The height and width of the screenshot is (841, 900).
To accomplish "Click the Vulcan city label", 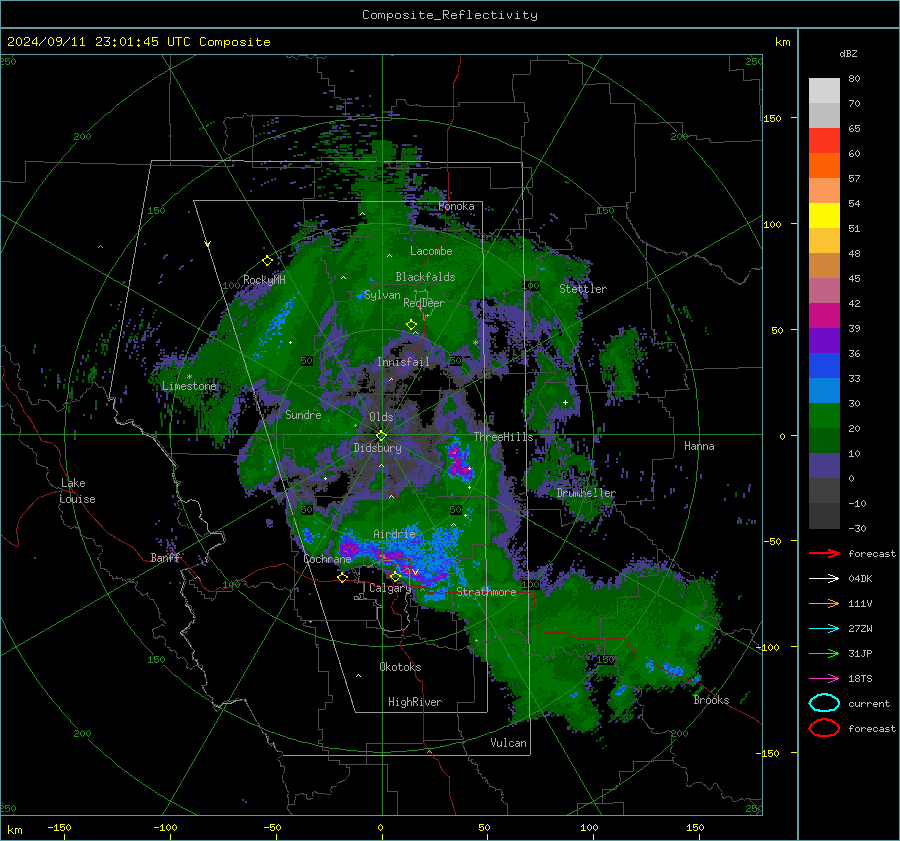I will (508, 743).
